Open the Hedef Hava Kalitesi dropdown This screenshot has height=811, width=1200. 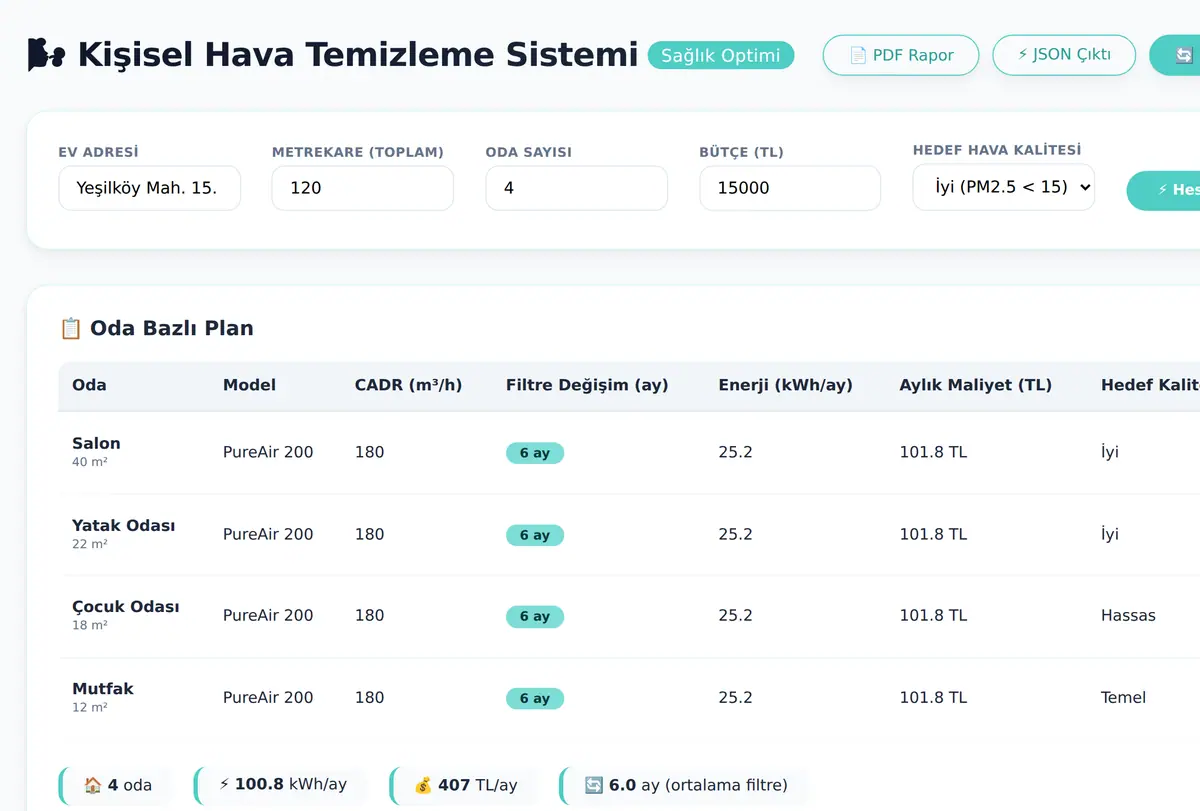coord(1004,187)
